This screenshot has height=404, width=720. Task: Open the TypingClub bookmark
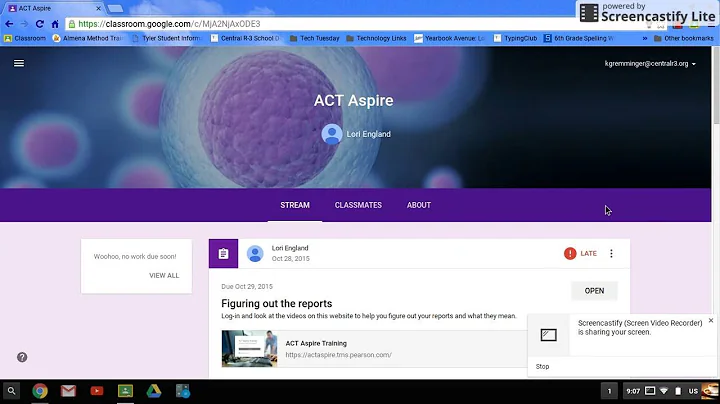click(x=515, y=39)
